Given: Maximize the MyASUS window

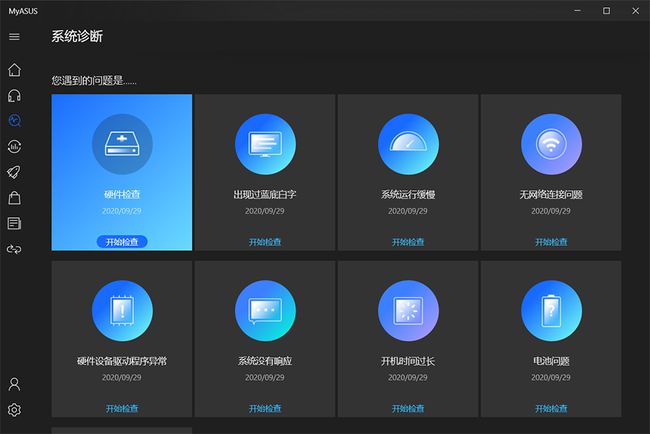Looking at the screenshot, I should 606,11.
